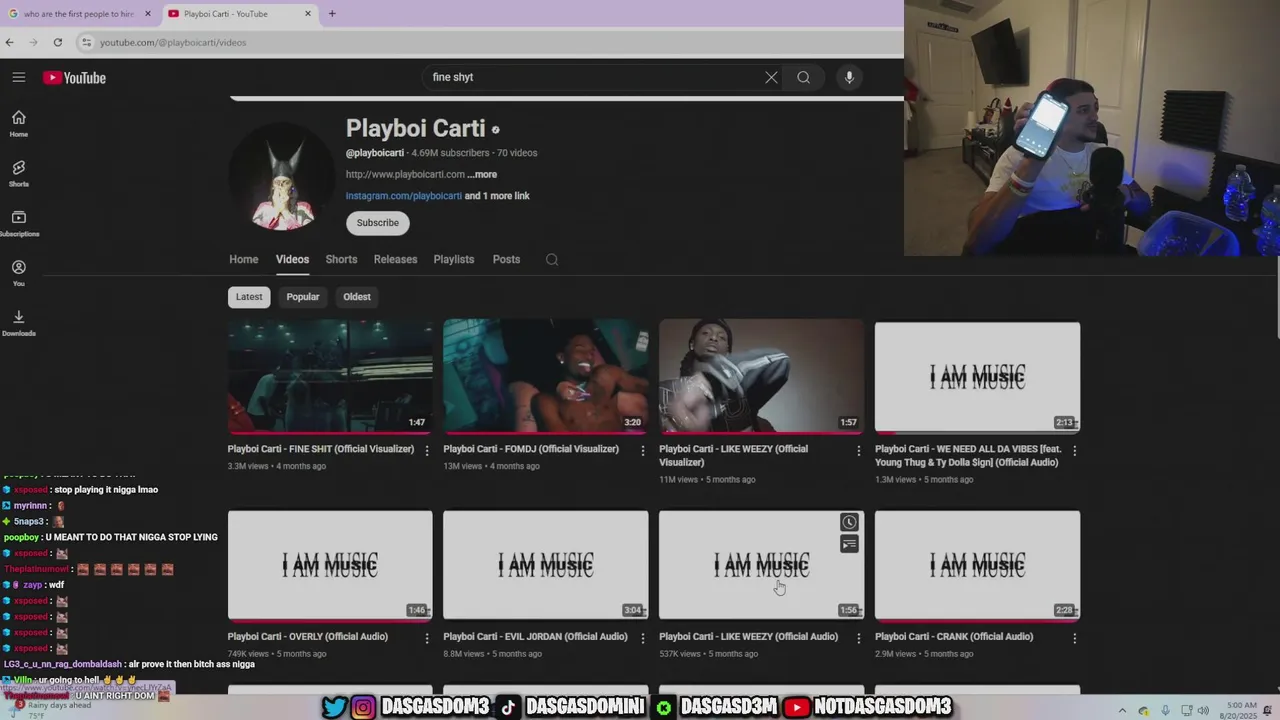Open Downloads in the sidebar
Viewport: 1280px width, 720px height.
[x=19, y=323]
